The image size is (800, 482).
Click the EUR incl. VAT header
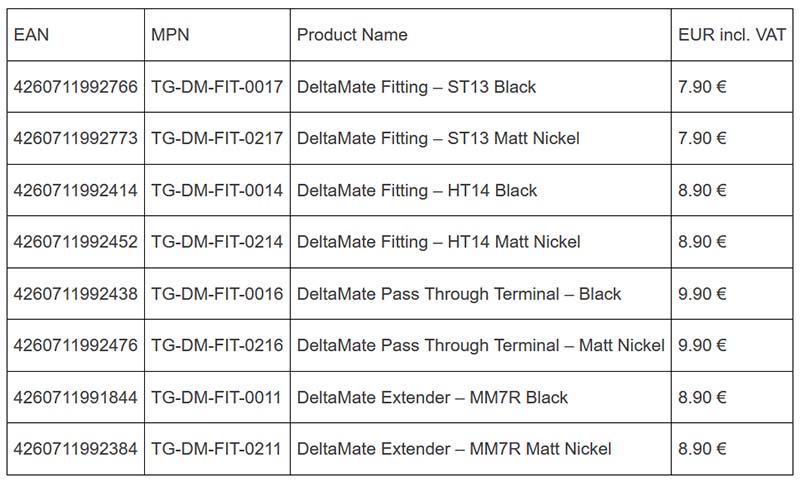[x=731, y=35]
